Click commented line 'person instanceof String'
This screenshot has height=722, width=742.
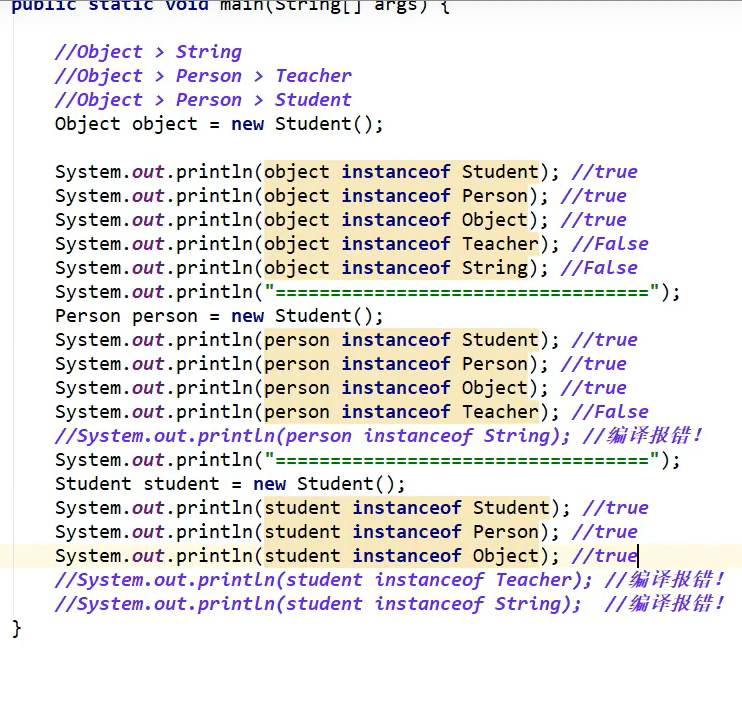pos(379,436)
